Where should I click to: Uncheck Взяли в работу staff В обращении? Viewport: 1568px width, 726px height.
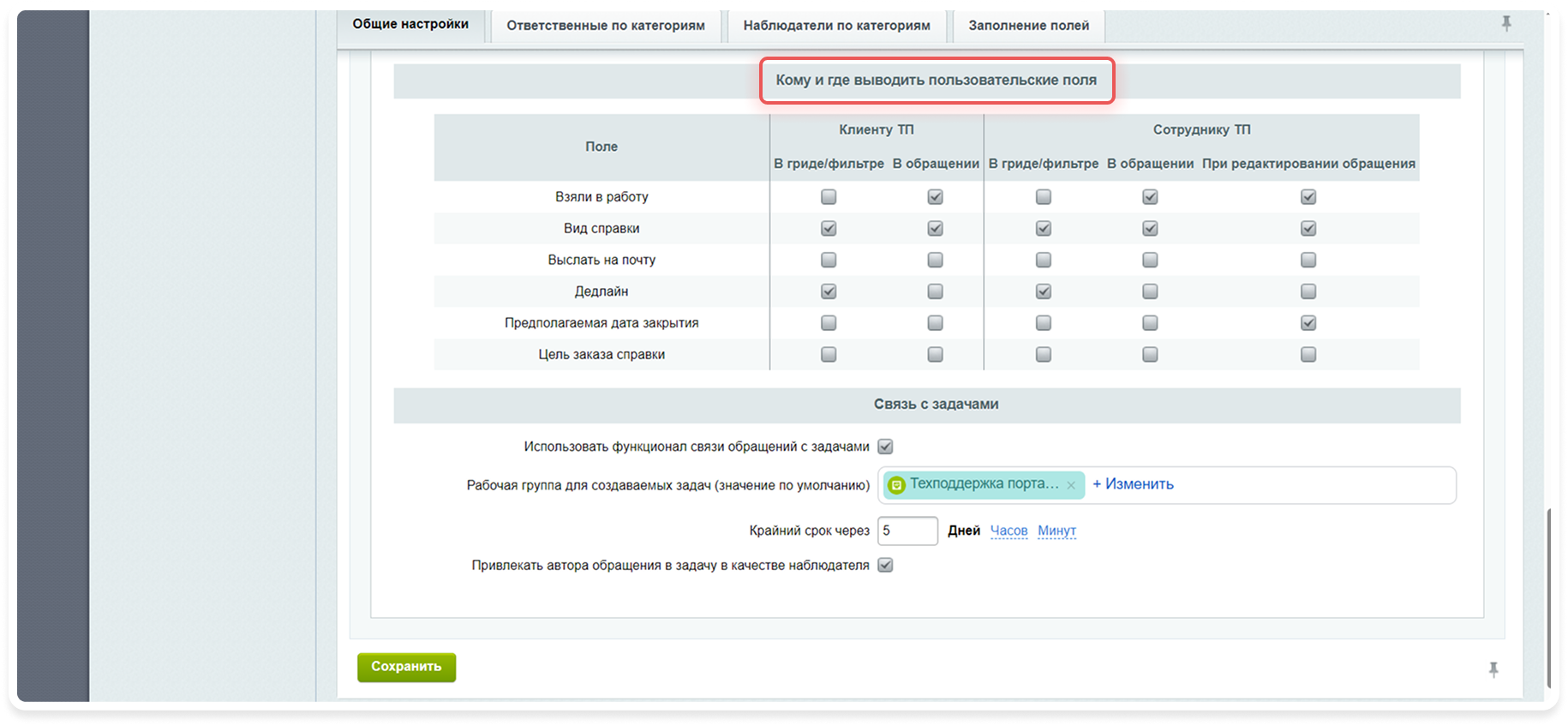pyautogui.click(x=1150, y=197)
